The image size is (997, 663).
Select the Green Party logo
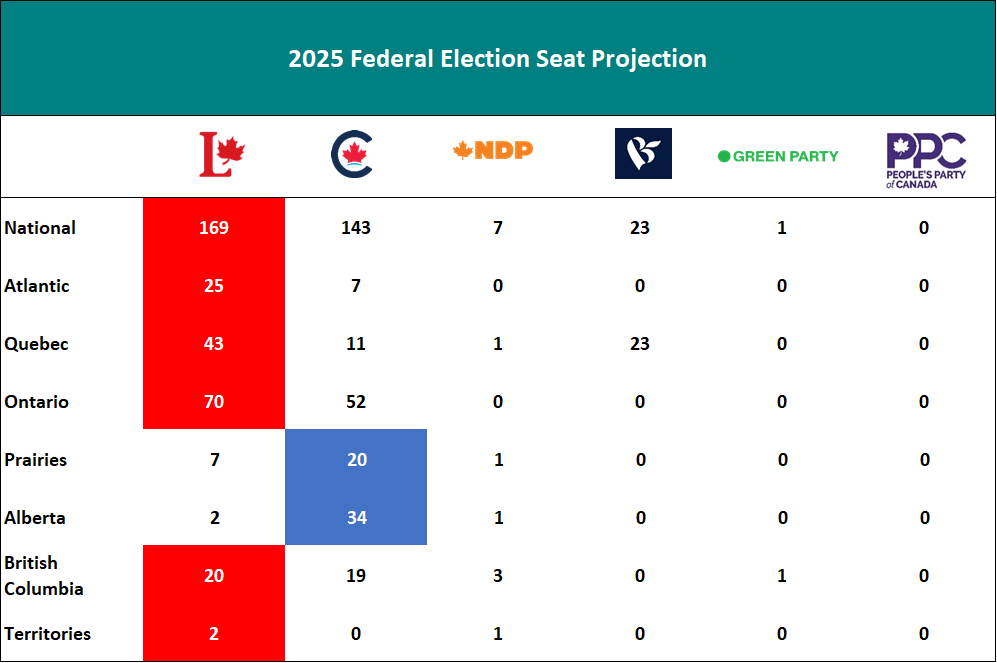pyautogui.click(x=778, y=156)
